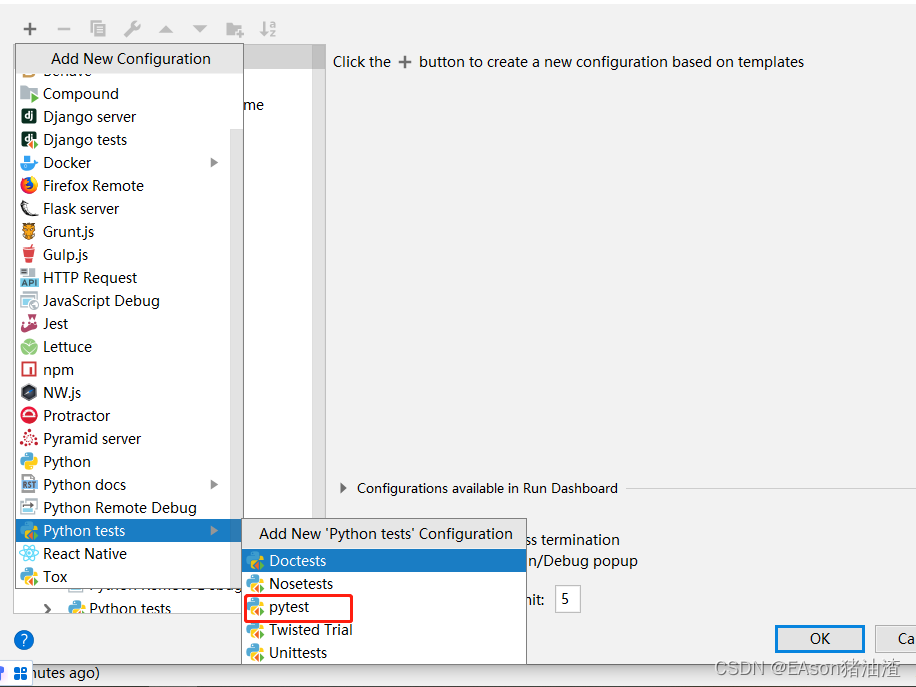Click the Copy Configuration toolbar icon
This screenshot has width=916, height=687.
click(98, 29)
